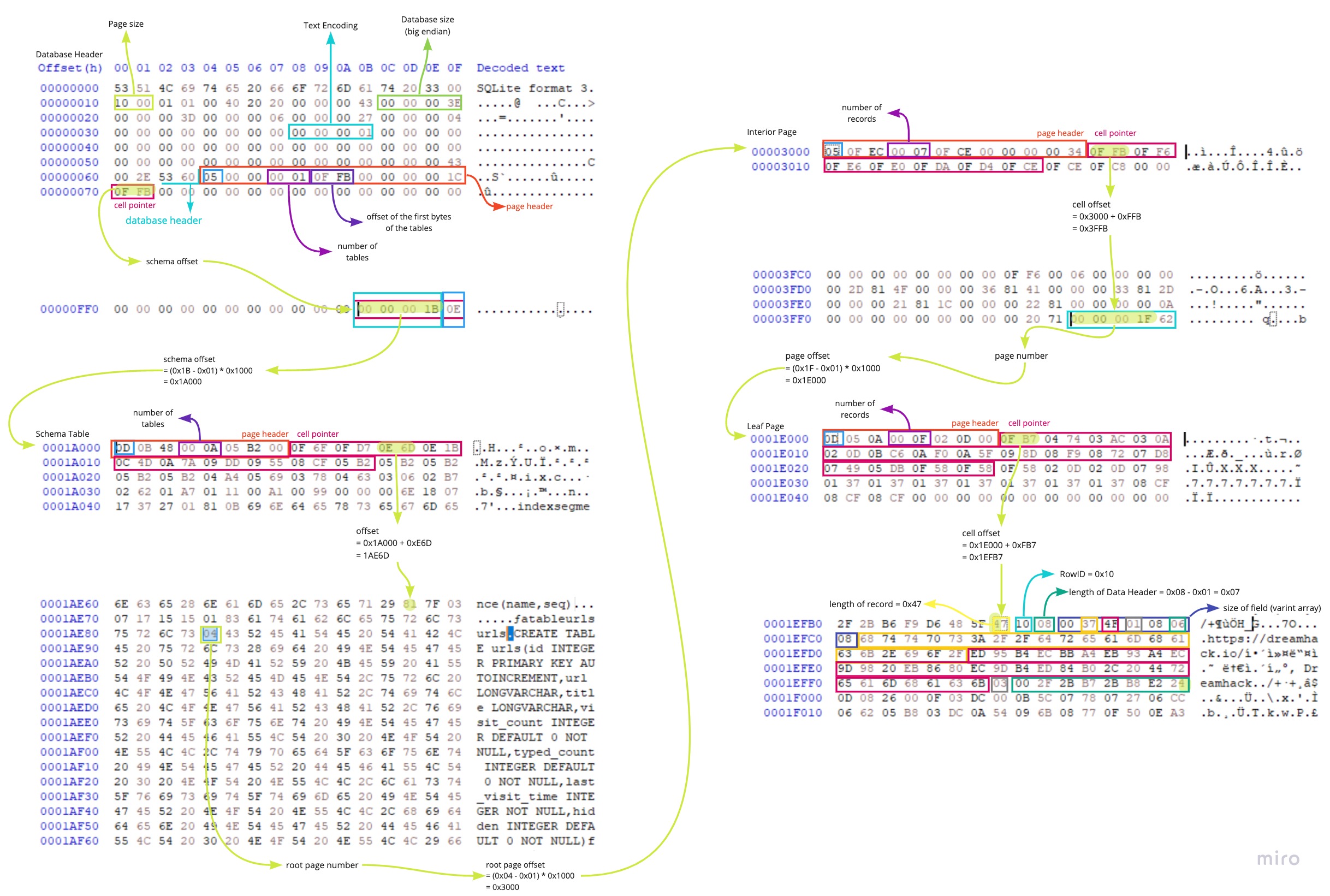
Task: Click the miro logo watermark
Action: 1278,858
